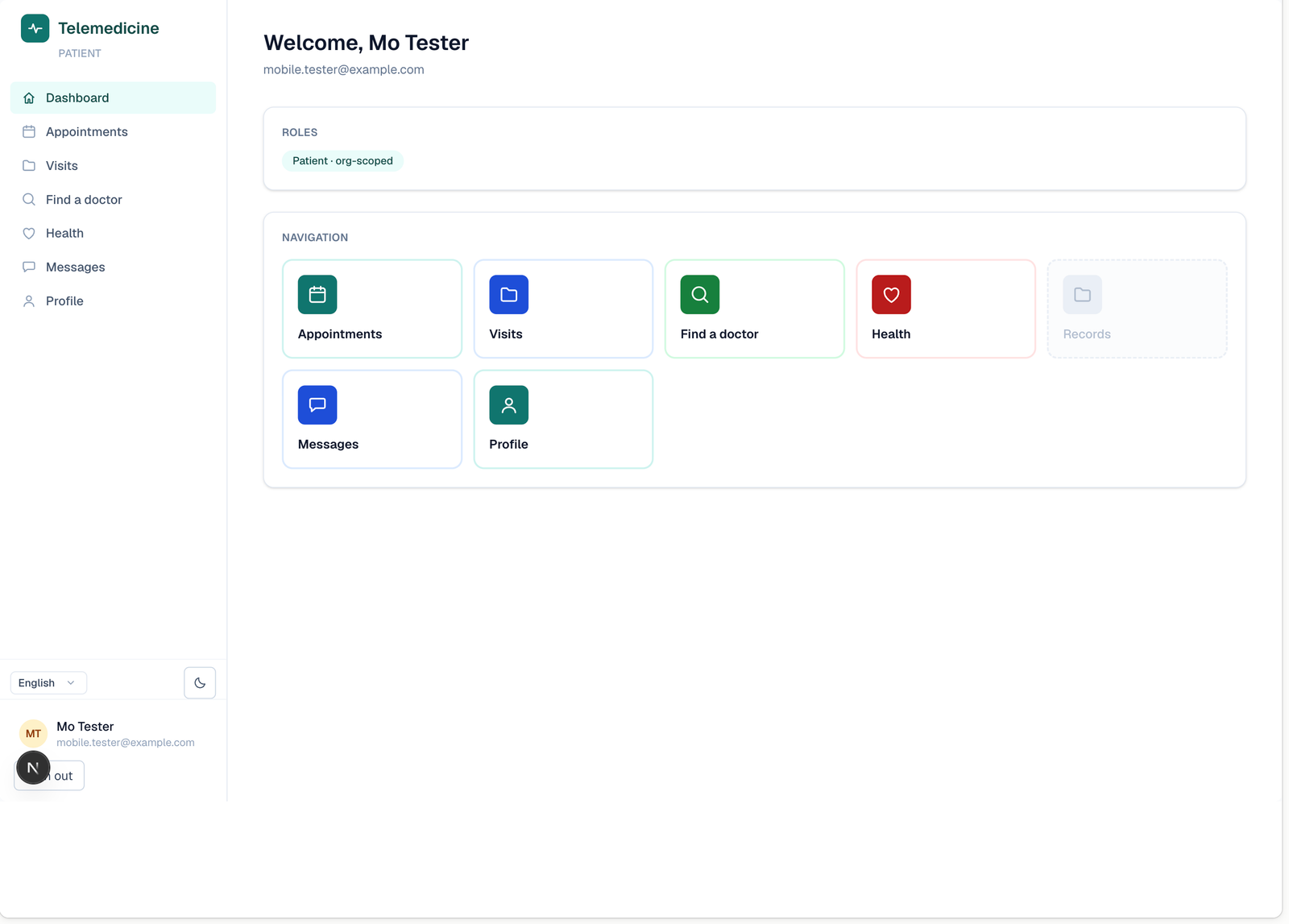This screenshot has width=1289, height=924.
Task: Click the Appointments calendar icon in sidebar
Action: pos(29,132)
